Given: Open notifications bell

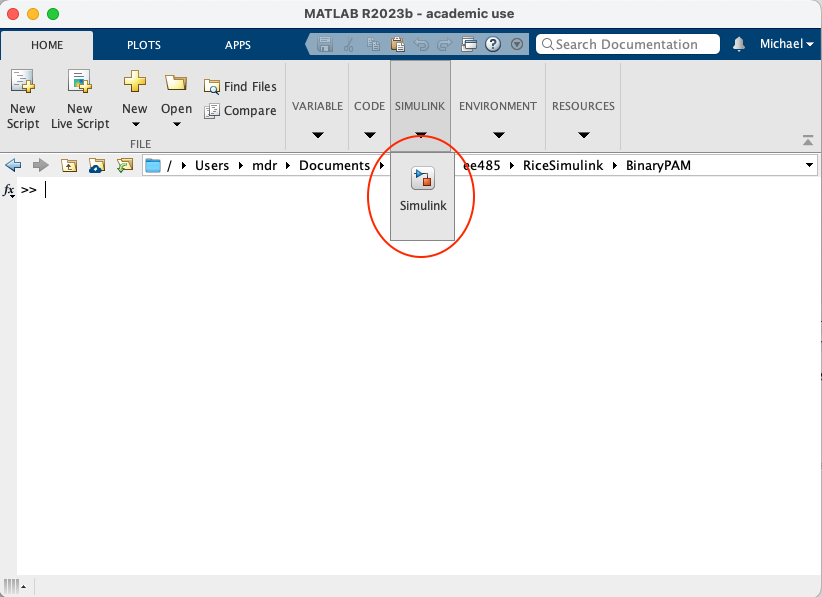Looking at the screenshot, I should [x=739, y=44].
